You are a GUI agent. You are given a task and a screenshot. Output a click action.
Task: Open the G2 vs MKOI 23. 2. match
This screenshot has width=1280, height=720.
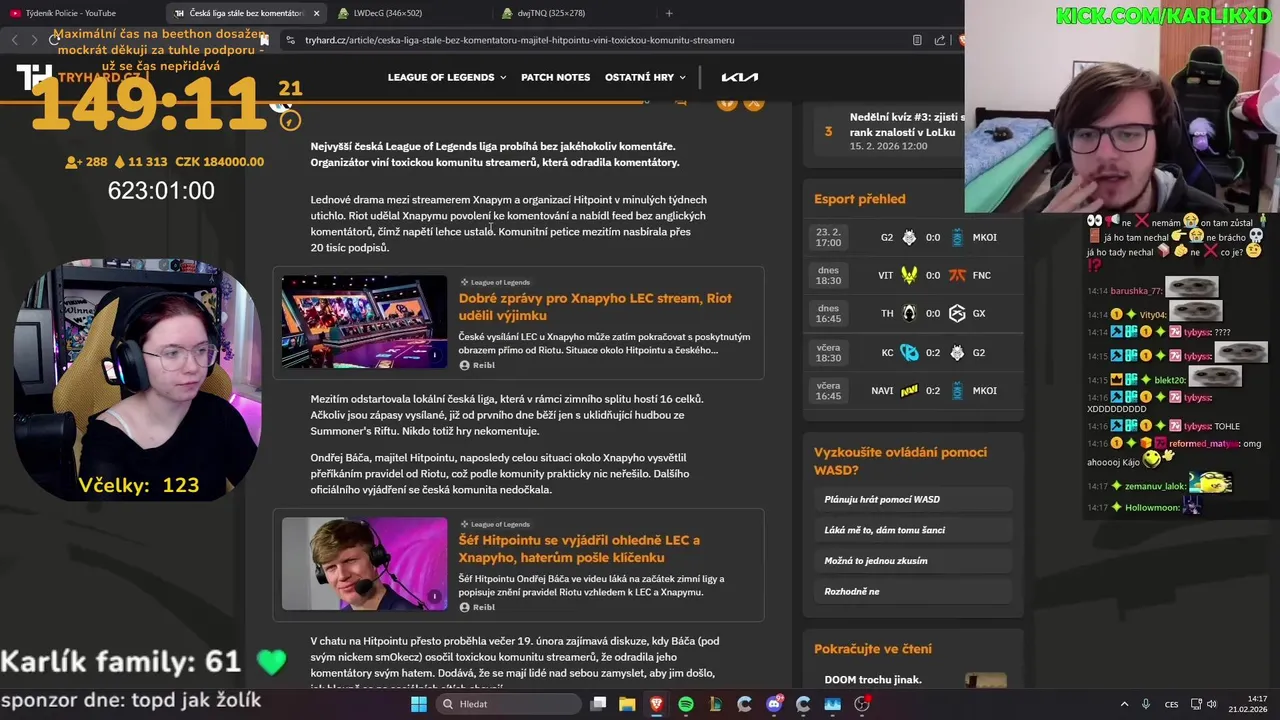[913, 237]
